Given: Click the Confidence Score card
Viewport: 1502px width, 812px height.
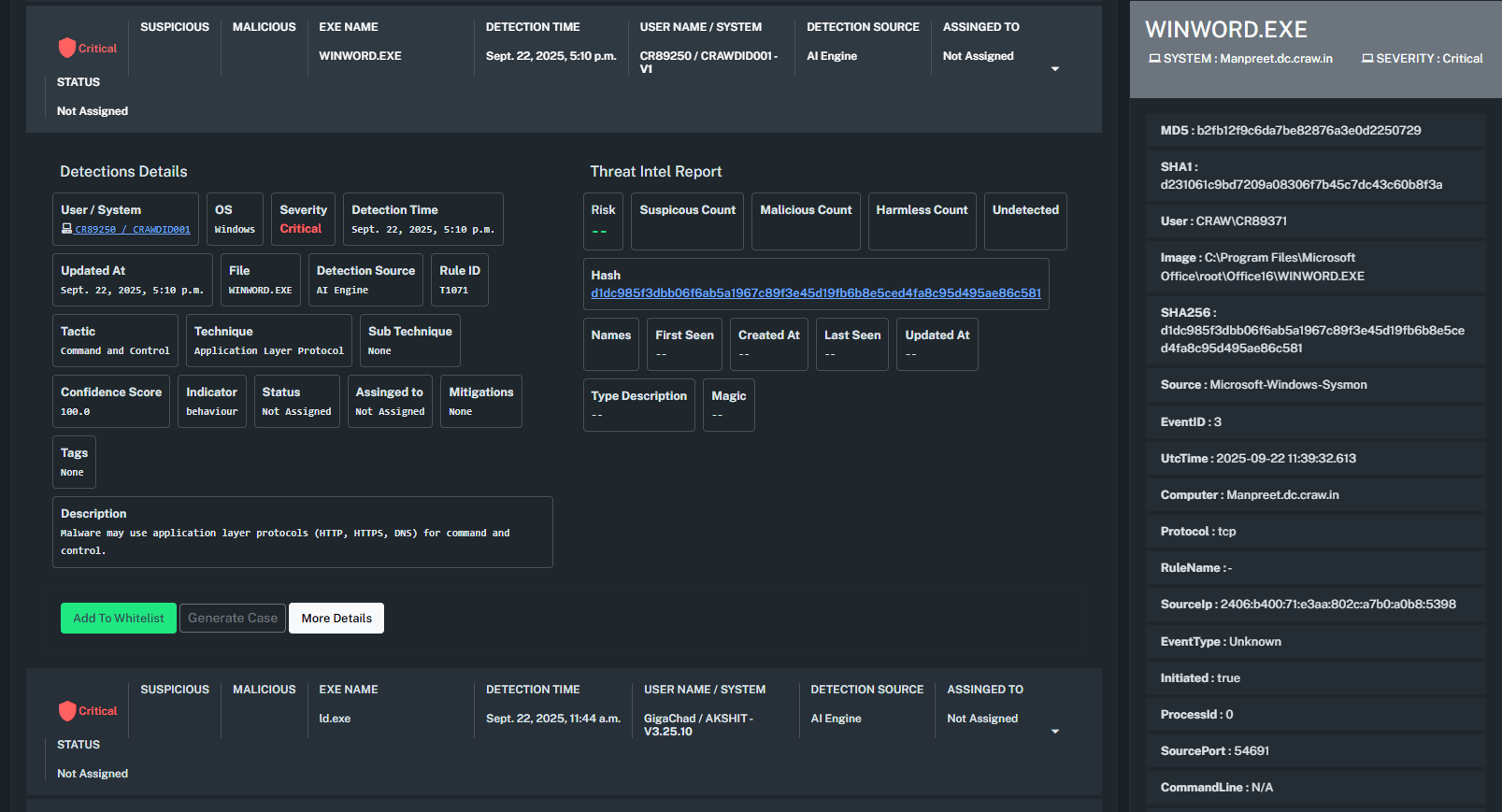Looking at the screenshot, I should click(x=111, y=402).
